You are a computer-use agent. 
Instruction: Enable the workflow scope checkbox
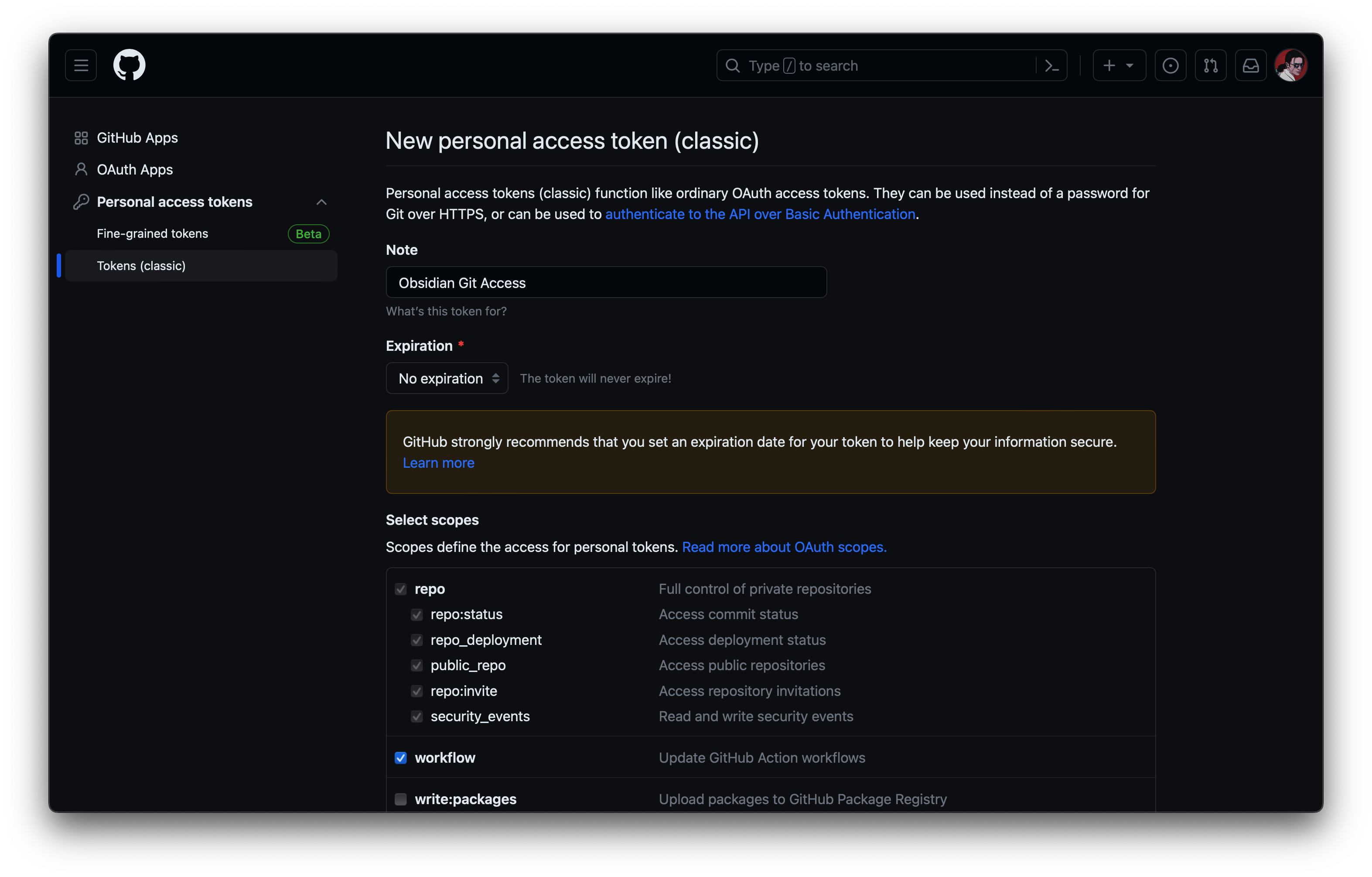pos(401,757)
